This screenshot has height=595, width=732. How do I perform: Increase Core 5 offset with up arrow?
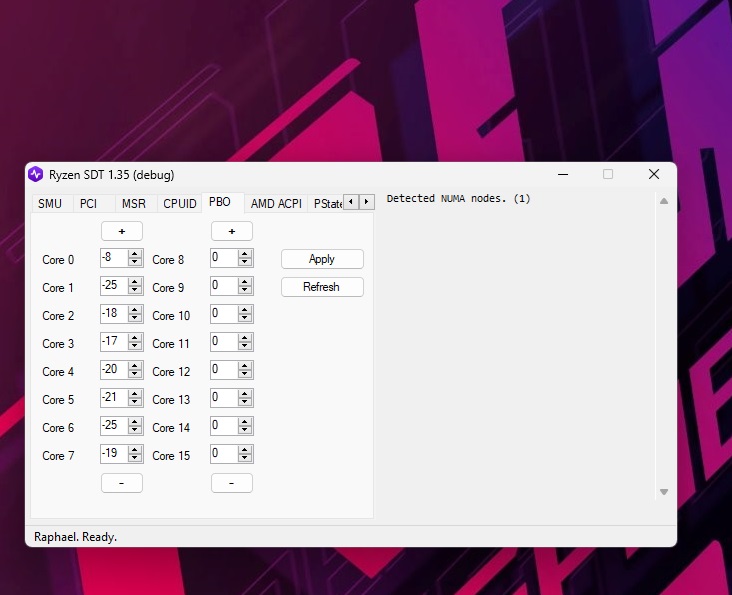point(135,393)
